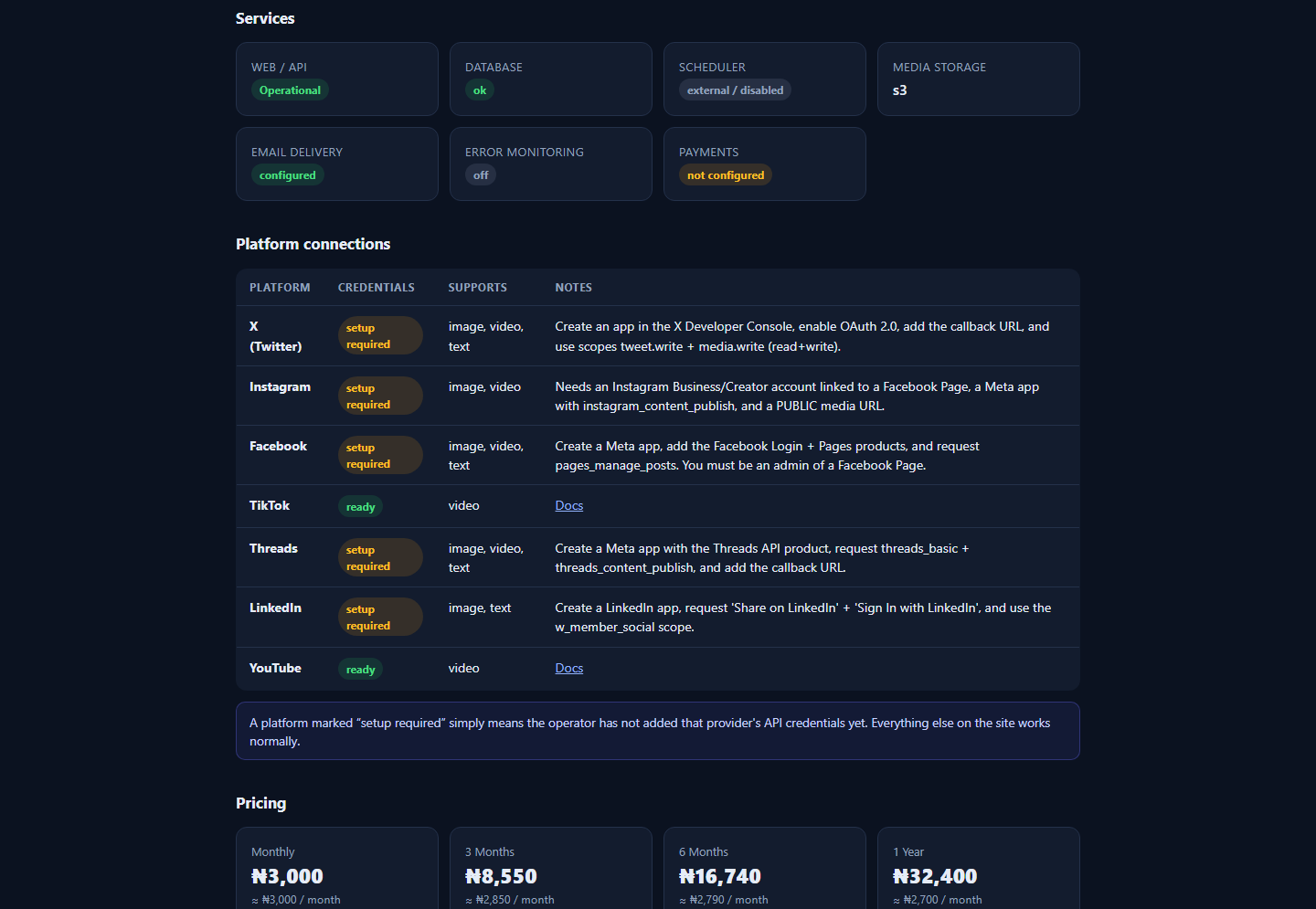Click the Threads API product note
Image resolution: width=1316 pixels, height=909 pixels.
762,558
